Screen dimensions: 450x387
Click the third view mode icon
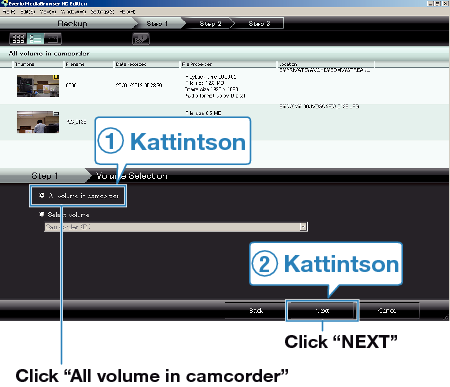[53, 39]
